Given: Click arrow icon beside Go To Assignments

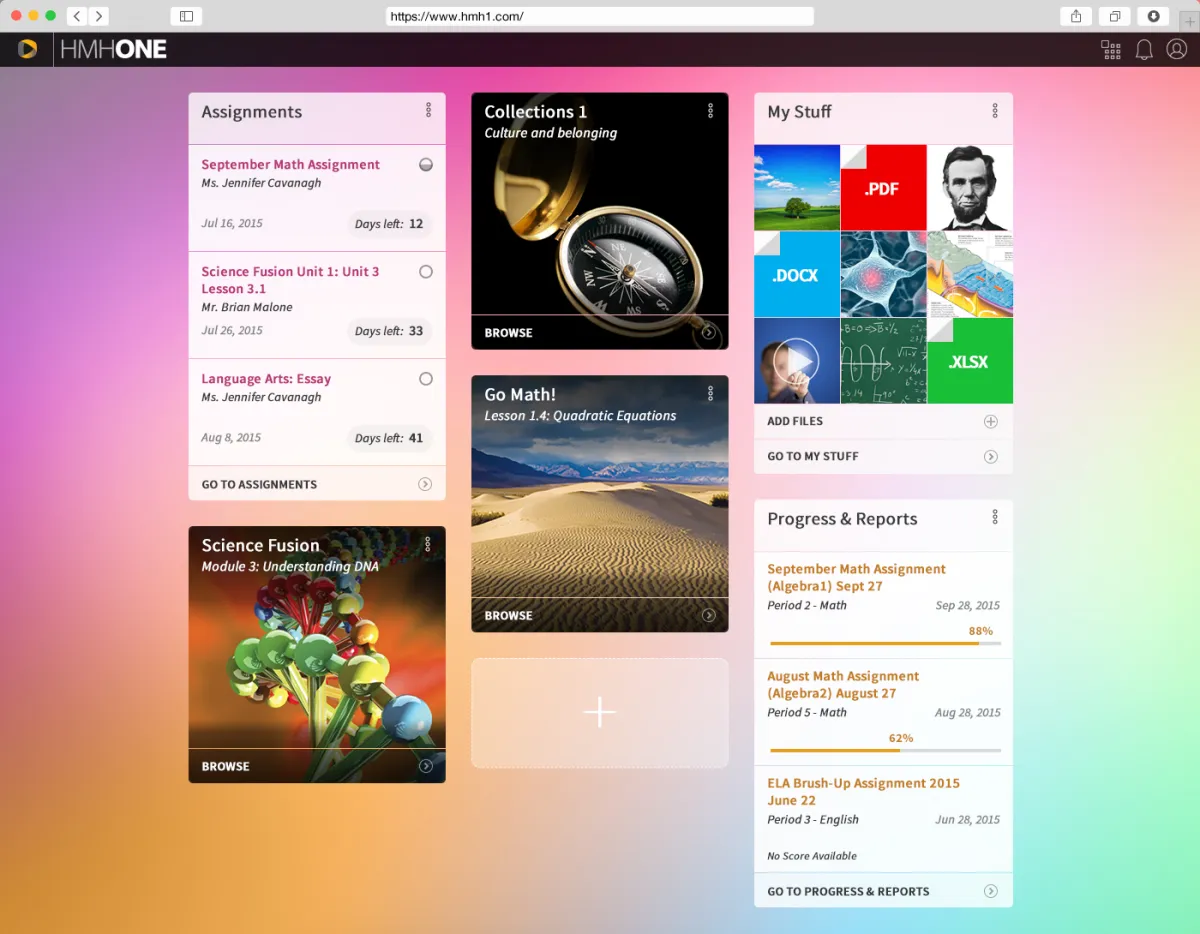Looking at the screenshot, I should coord(425,484).
